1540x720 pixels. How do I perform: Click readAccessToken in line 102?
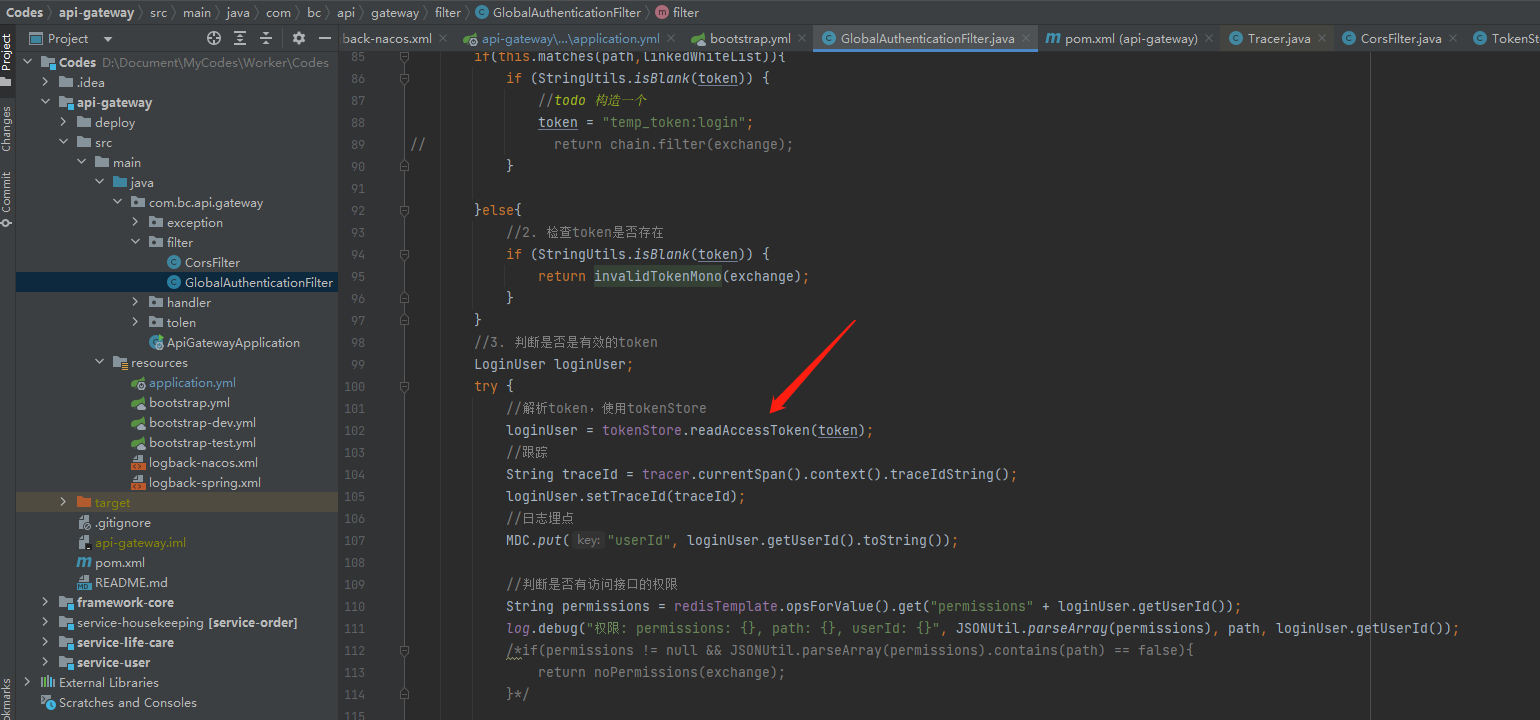(750, 430)
